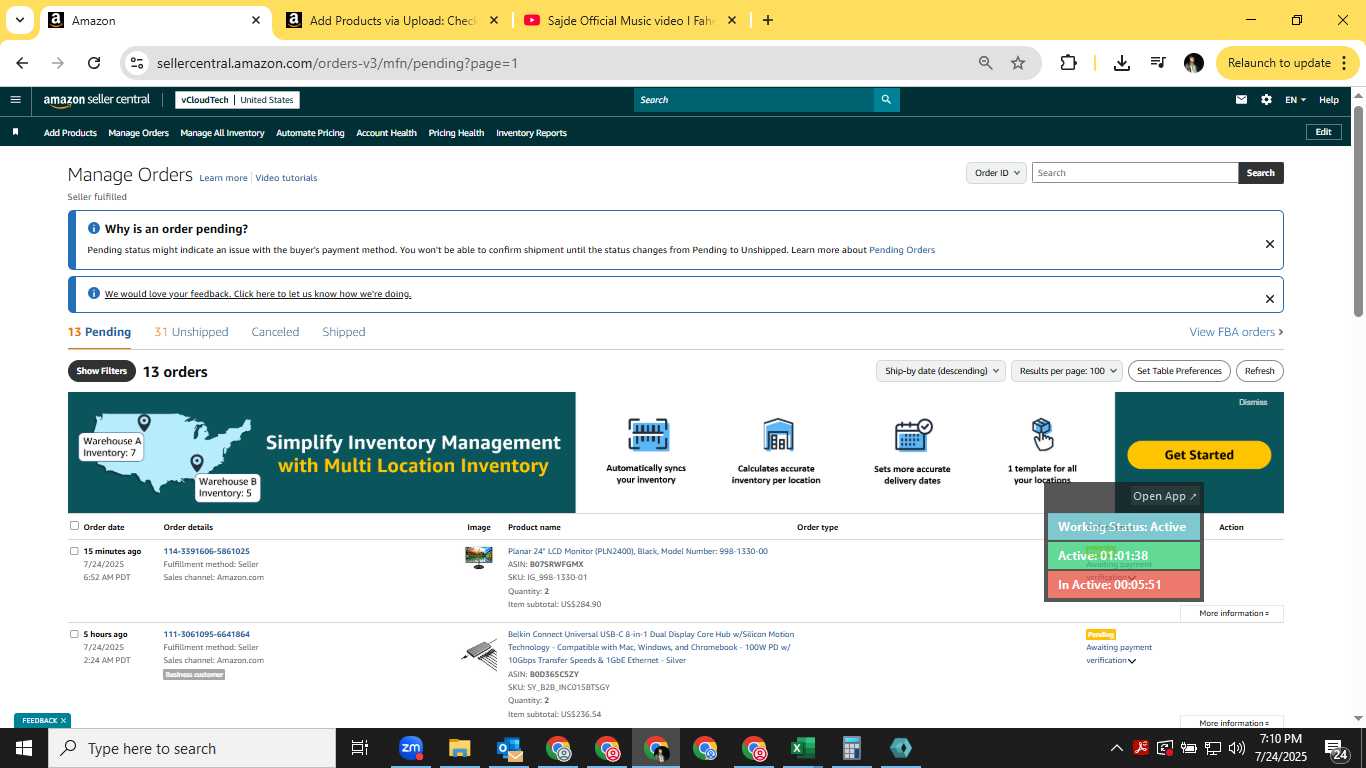Viewport: 1366px width, 768px height.
Task: Open the Chrome downloads icon
Action: click(1122, 63)
